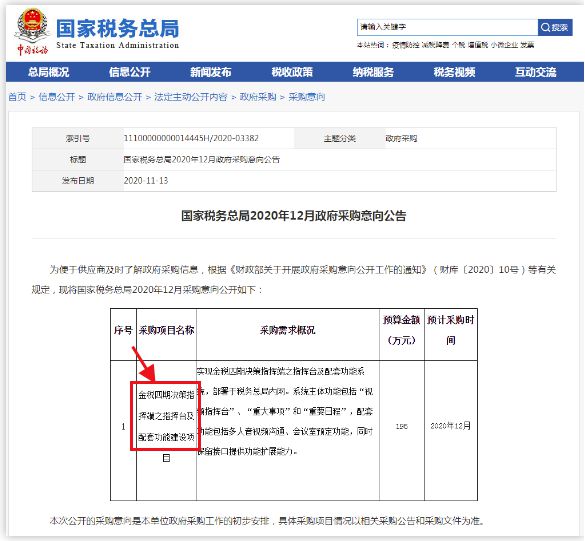Focus the 请输入关键字 keyword search field
Viewport: 585px width, 541px height.
tap(447, 27)
